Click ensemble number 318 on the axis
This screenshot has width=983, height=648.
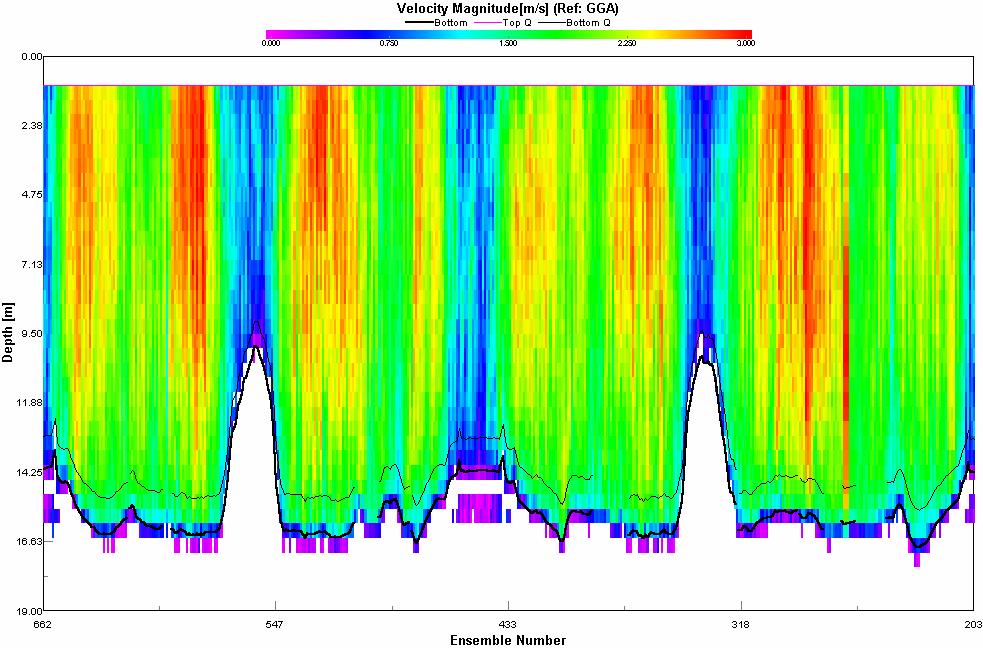(741, 624)
